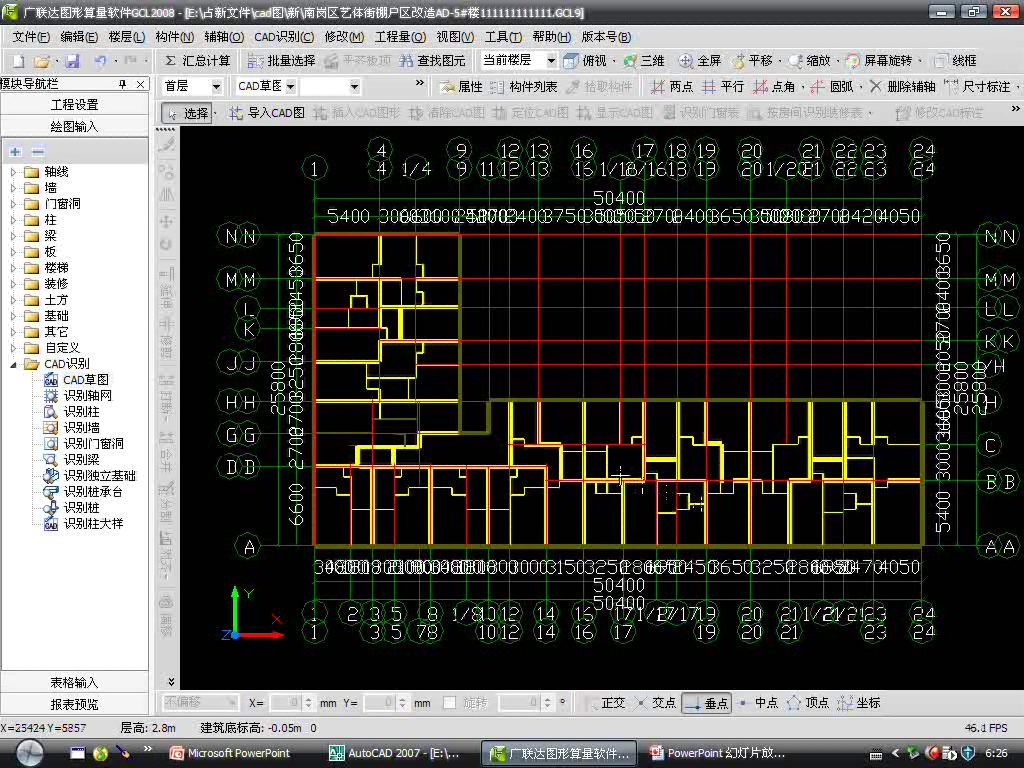Viewport: 1024px width, 768px height.
Task: Collapse the CAD识别 tree folder
Action: pyautogui.click(x=14, y=364)
